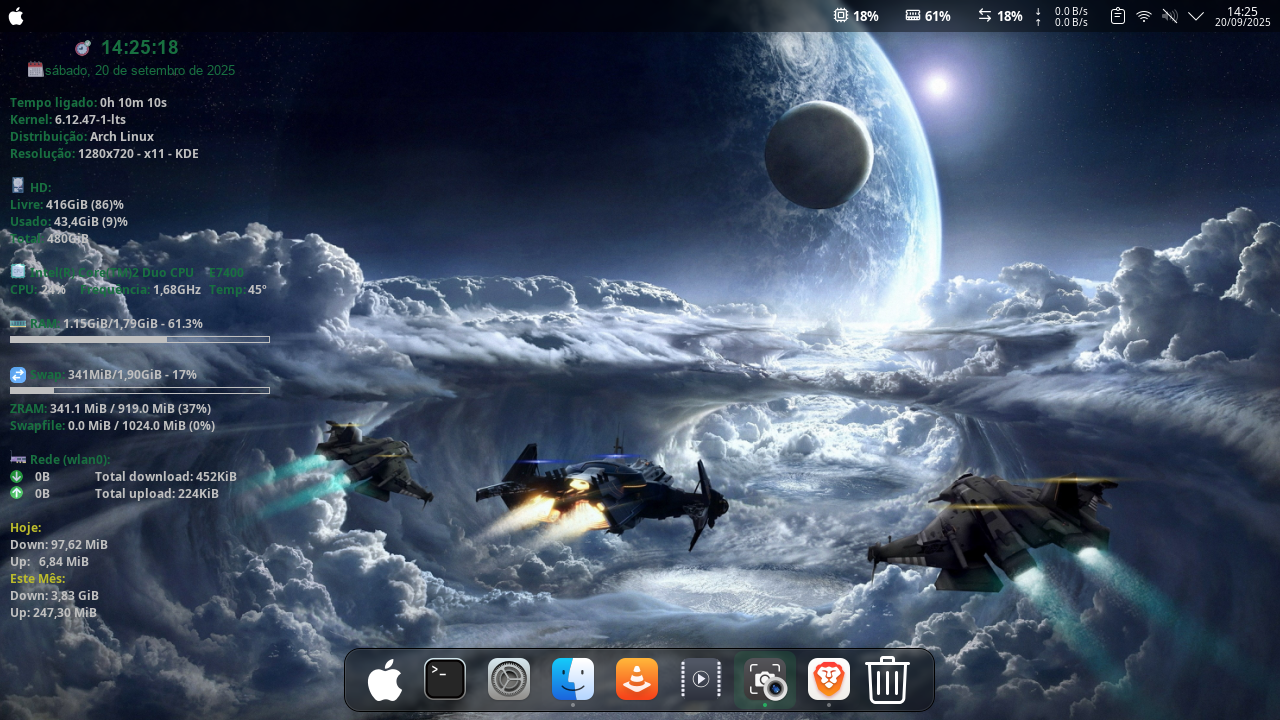Click the 'Temp: 45°' CPU reading
1280x720 pixels.
tap(238, 290)
